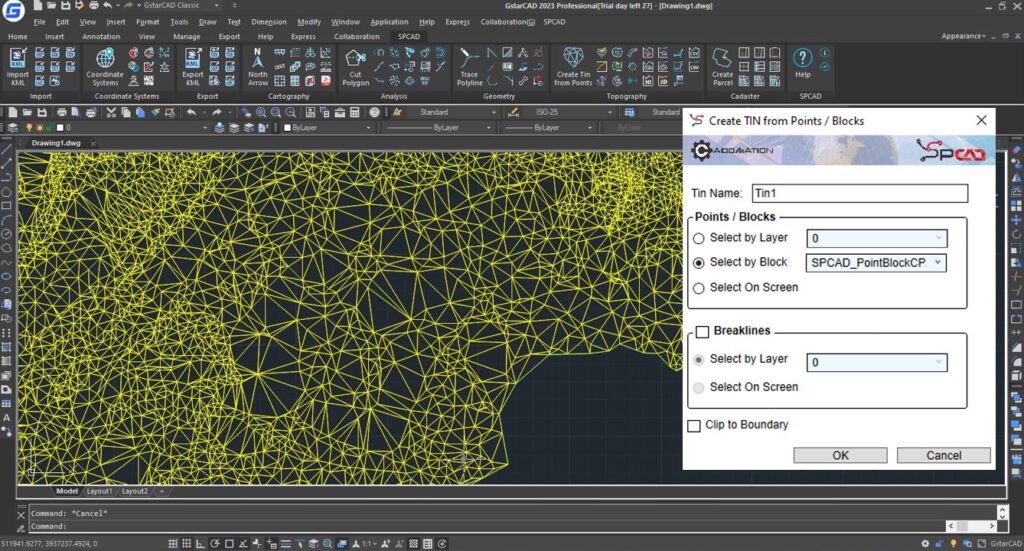Open SPCAD Help icon

point(803,63)
